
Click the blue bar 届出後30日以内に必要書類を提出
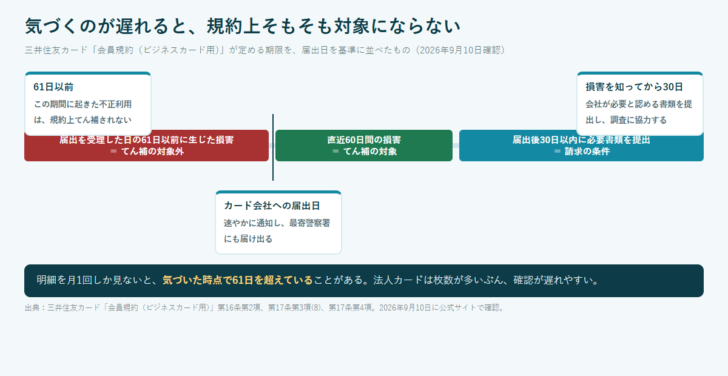point(581,145)
